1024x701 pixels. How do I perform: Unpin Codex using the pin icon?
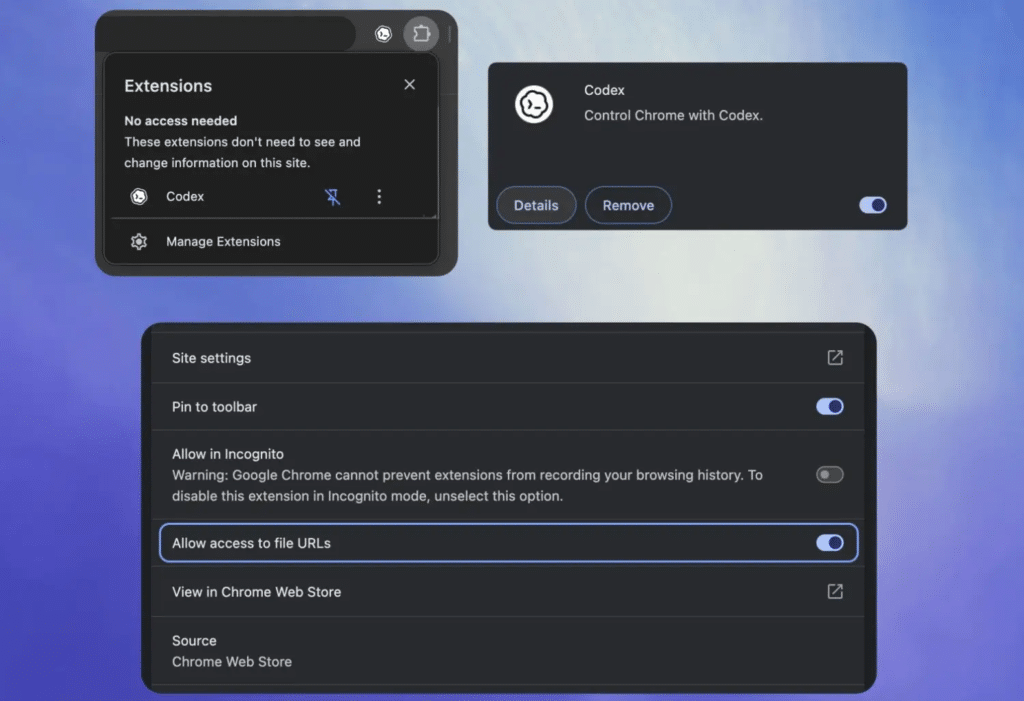332,197
